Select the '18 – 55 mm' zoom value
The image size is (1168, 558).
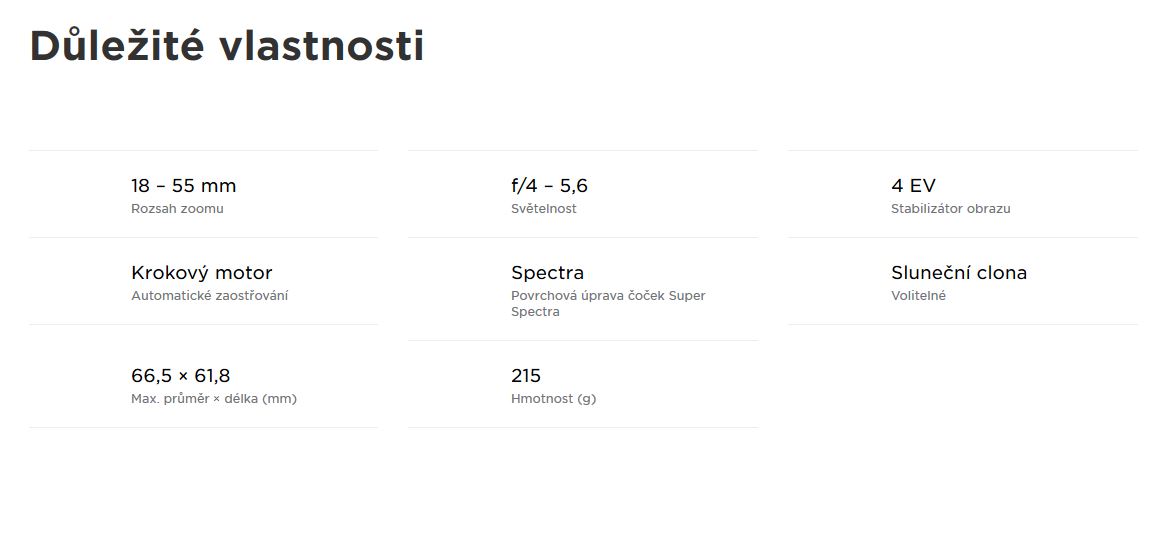pyautogui.click(x=183, y=186)
